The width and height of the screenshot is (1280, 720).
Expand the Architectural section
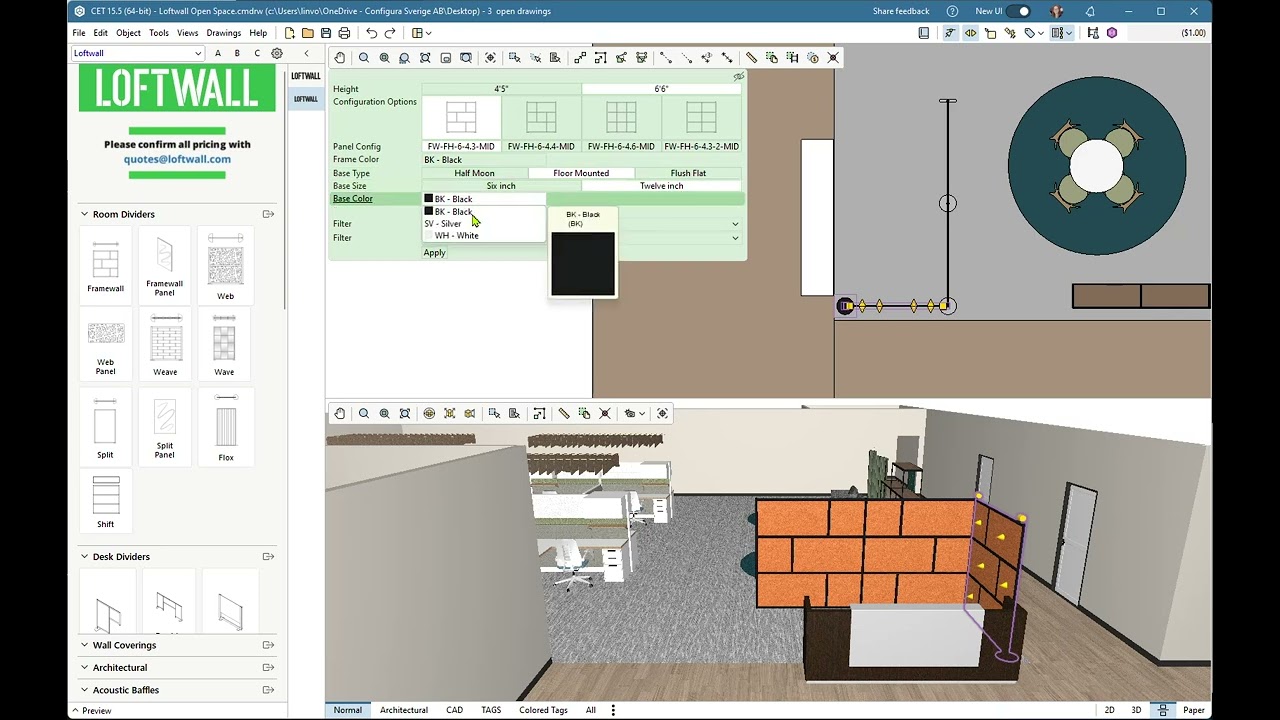click(x=84, y=667)
